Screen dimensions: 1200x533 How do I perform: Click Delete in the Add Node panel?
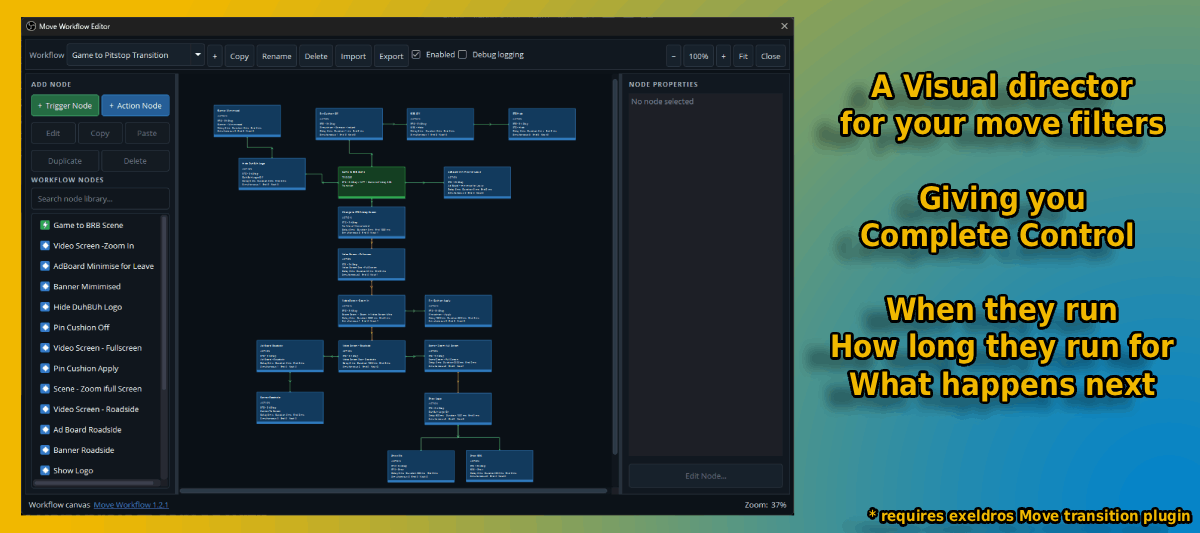click(x=136, y=160)
